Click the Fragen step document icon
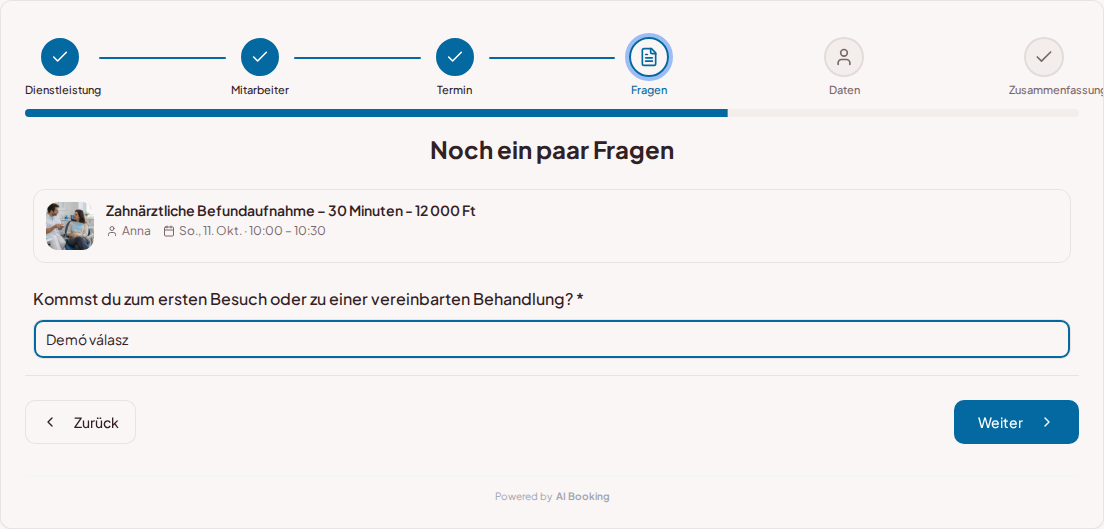Viewport: 1104px width, 529px height. [x=649, y=57]
